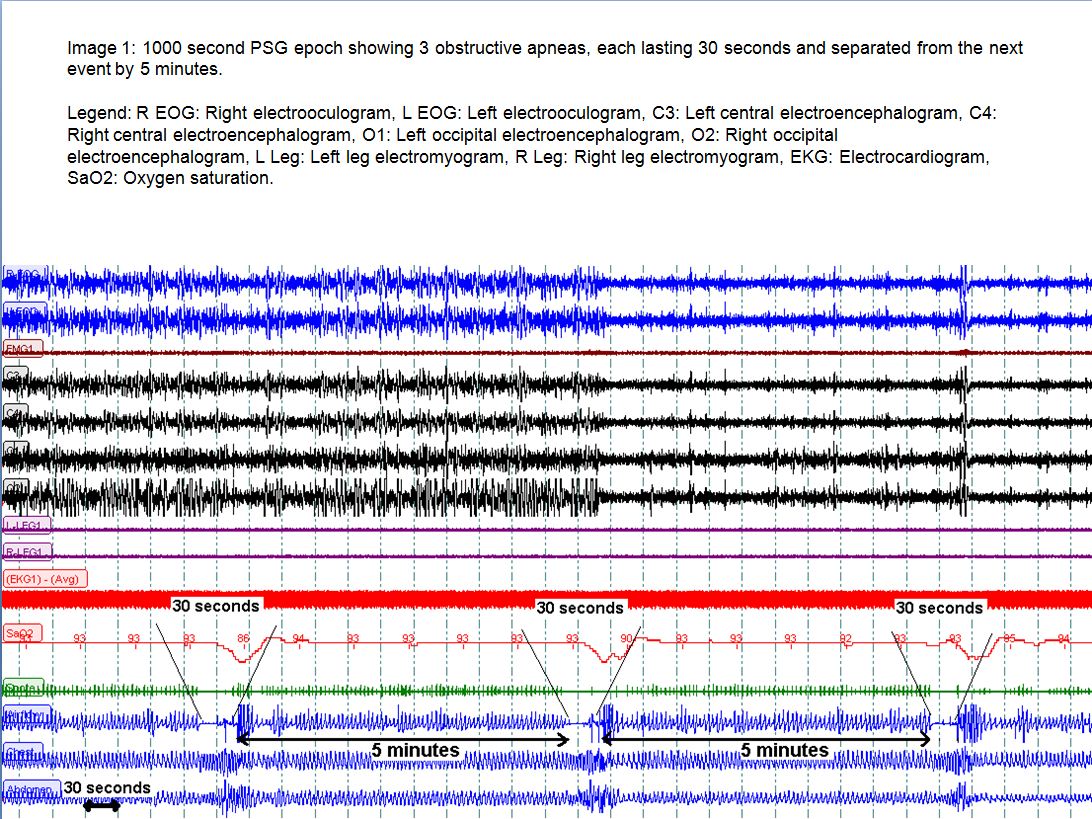Select the L EOG channel label

click(x=24, y=313)
